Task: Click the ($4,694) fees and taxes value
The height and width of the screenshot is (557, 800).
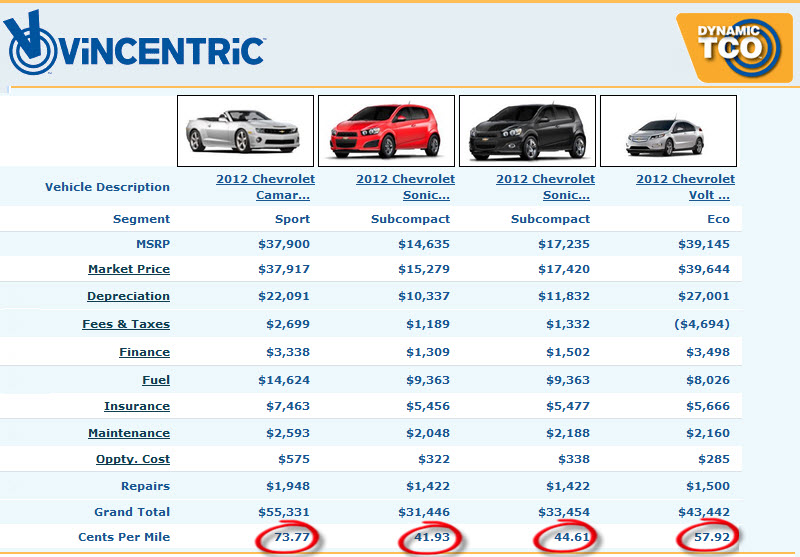Action: coord(702,324)
